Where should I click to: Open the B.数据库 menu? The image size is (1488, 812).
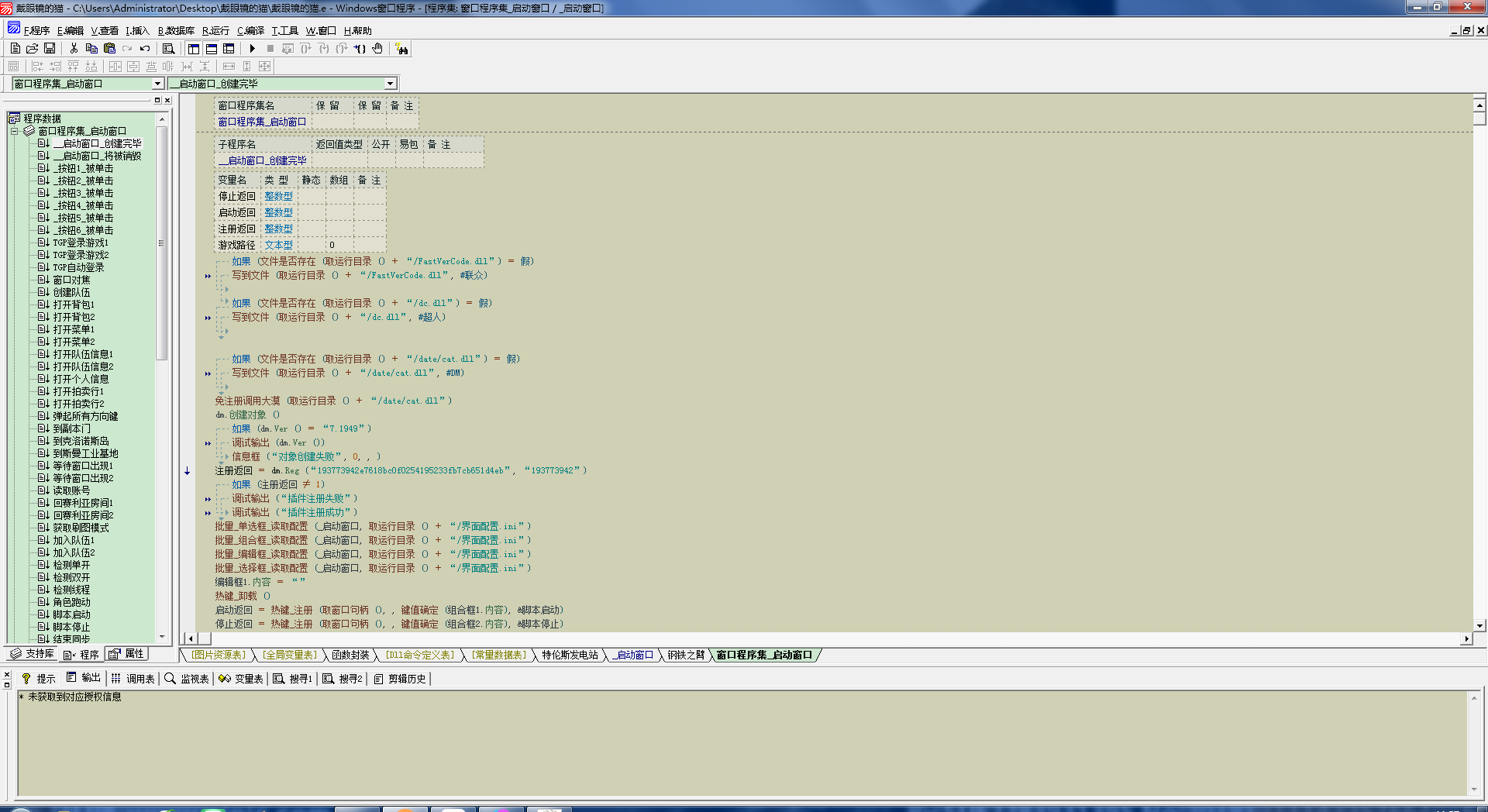176,31
